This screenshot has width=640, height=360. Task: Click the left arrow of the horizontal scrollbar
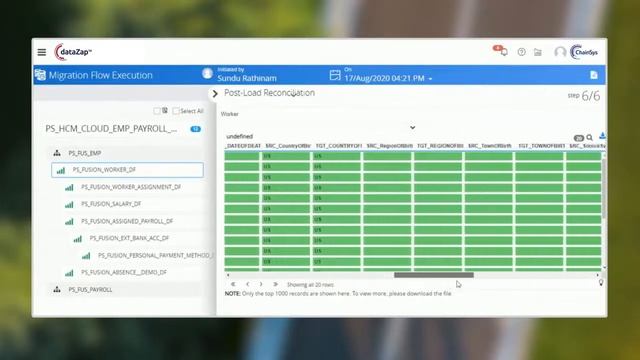coord(228,275)
